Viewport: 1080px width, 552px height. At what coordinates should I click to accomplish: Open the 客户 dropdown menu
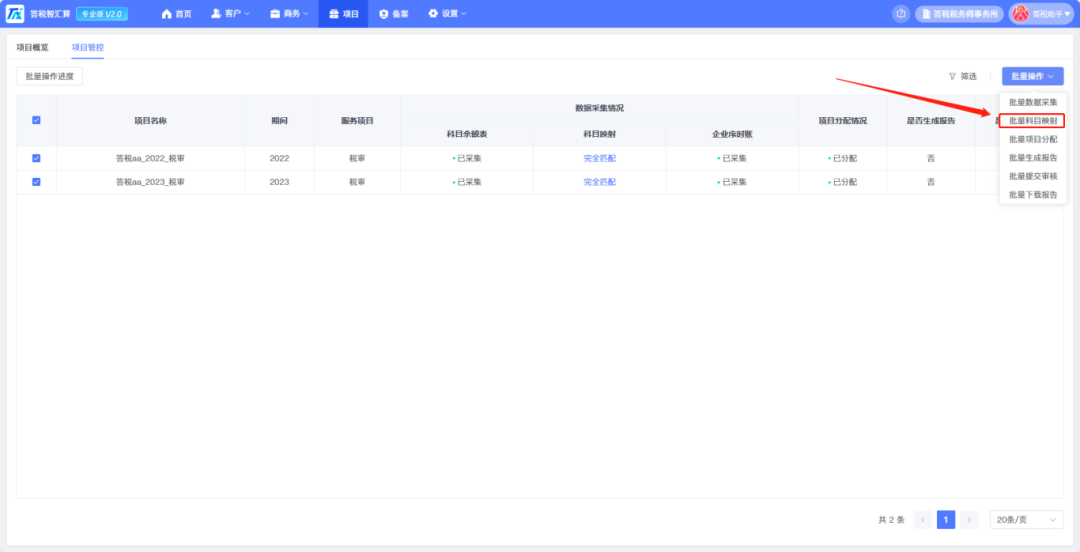pyautogui.click(x=230, y=14)
